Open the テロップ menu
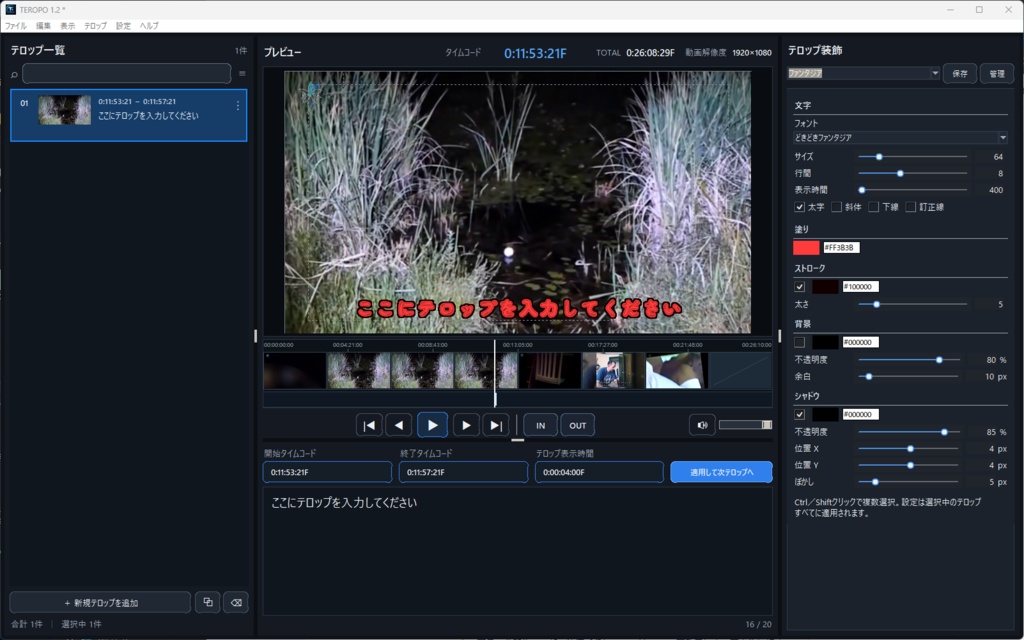This screenshot has height=640, width=1024. tap(95, 25)
